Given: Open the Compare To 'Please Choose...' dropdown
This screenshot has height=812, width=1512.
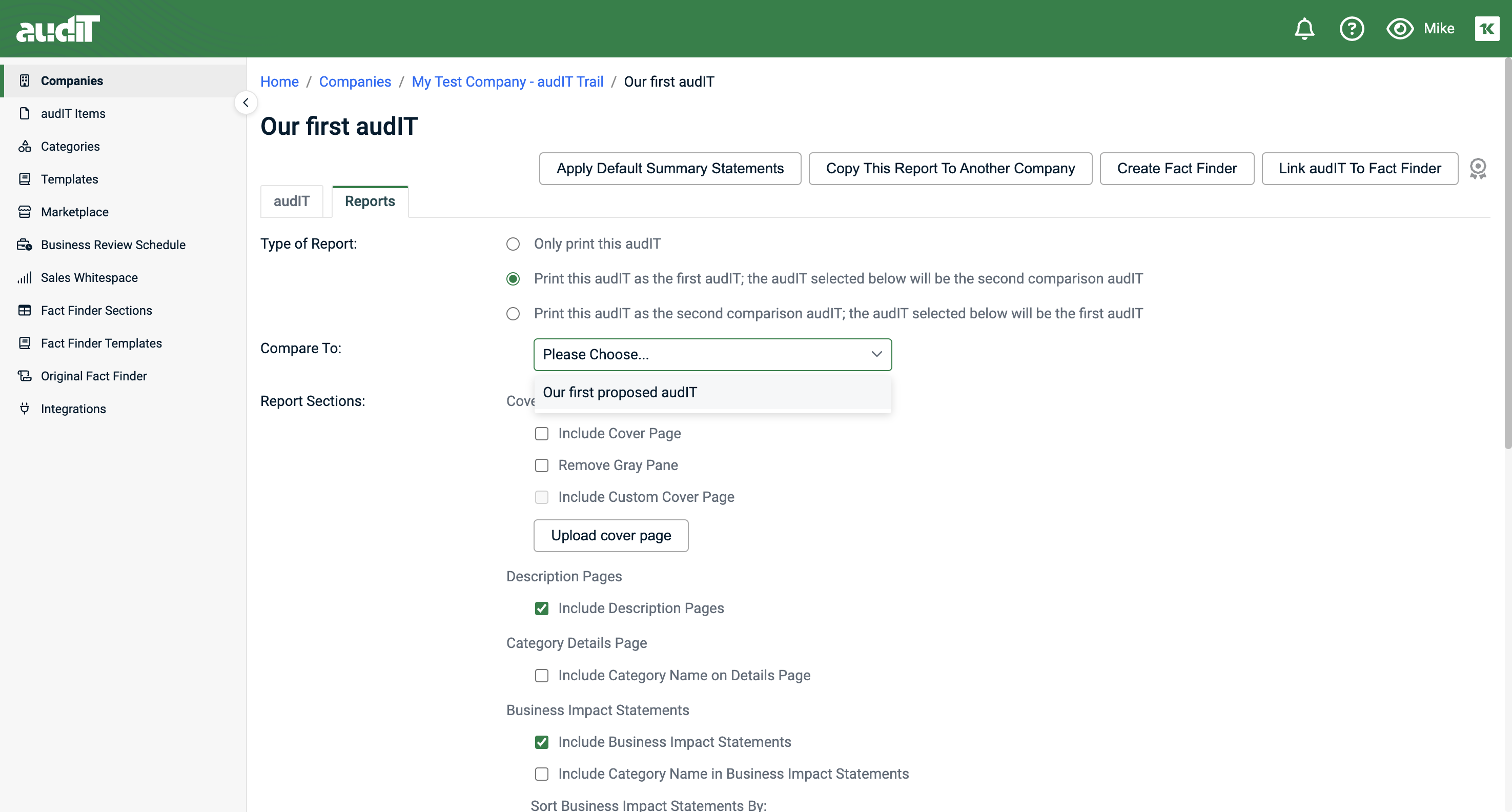Looking at the screenshot, I should point(712,355).
